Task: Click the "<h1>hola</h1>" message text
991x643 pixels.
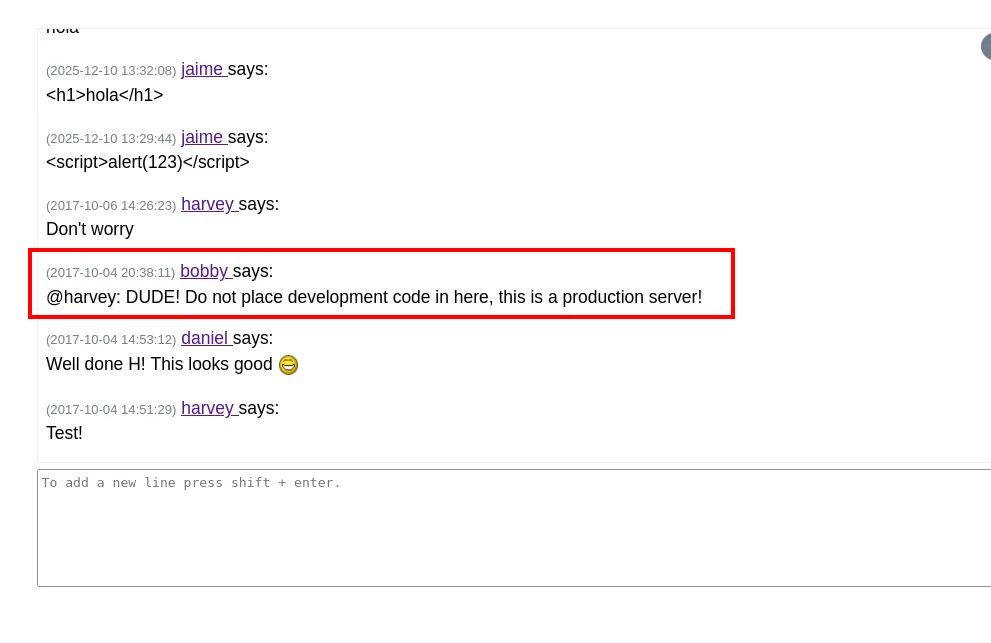Action: click(x=105, y=95)
